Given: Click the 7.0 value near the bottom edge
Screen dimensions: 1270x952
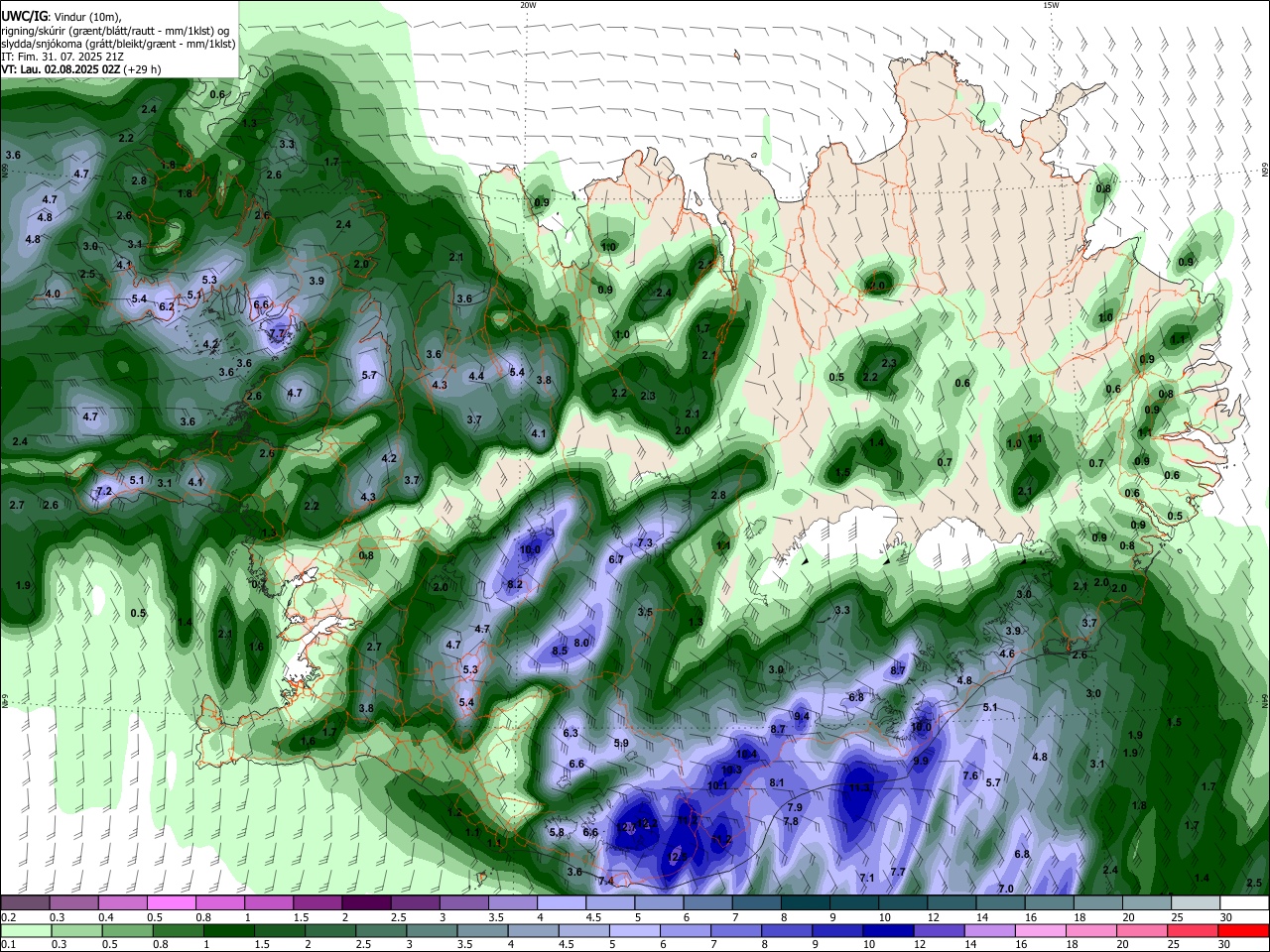Looking at the screenshot, I should (1006, 890).
